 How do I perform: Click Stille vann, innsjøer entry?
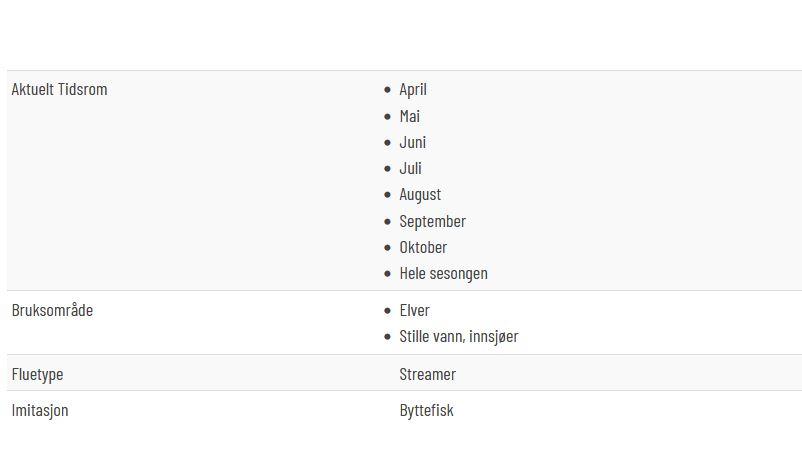pos(459,336)
